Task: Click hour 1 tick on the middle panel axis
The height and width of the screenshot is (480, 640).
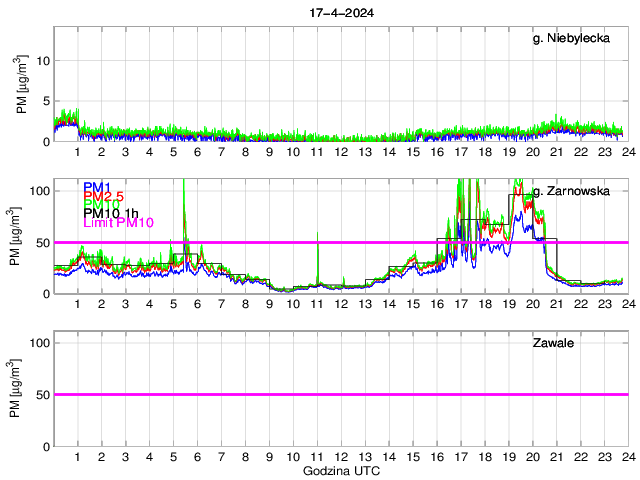Action: click(x=78, y=304)
